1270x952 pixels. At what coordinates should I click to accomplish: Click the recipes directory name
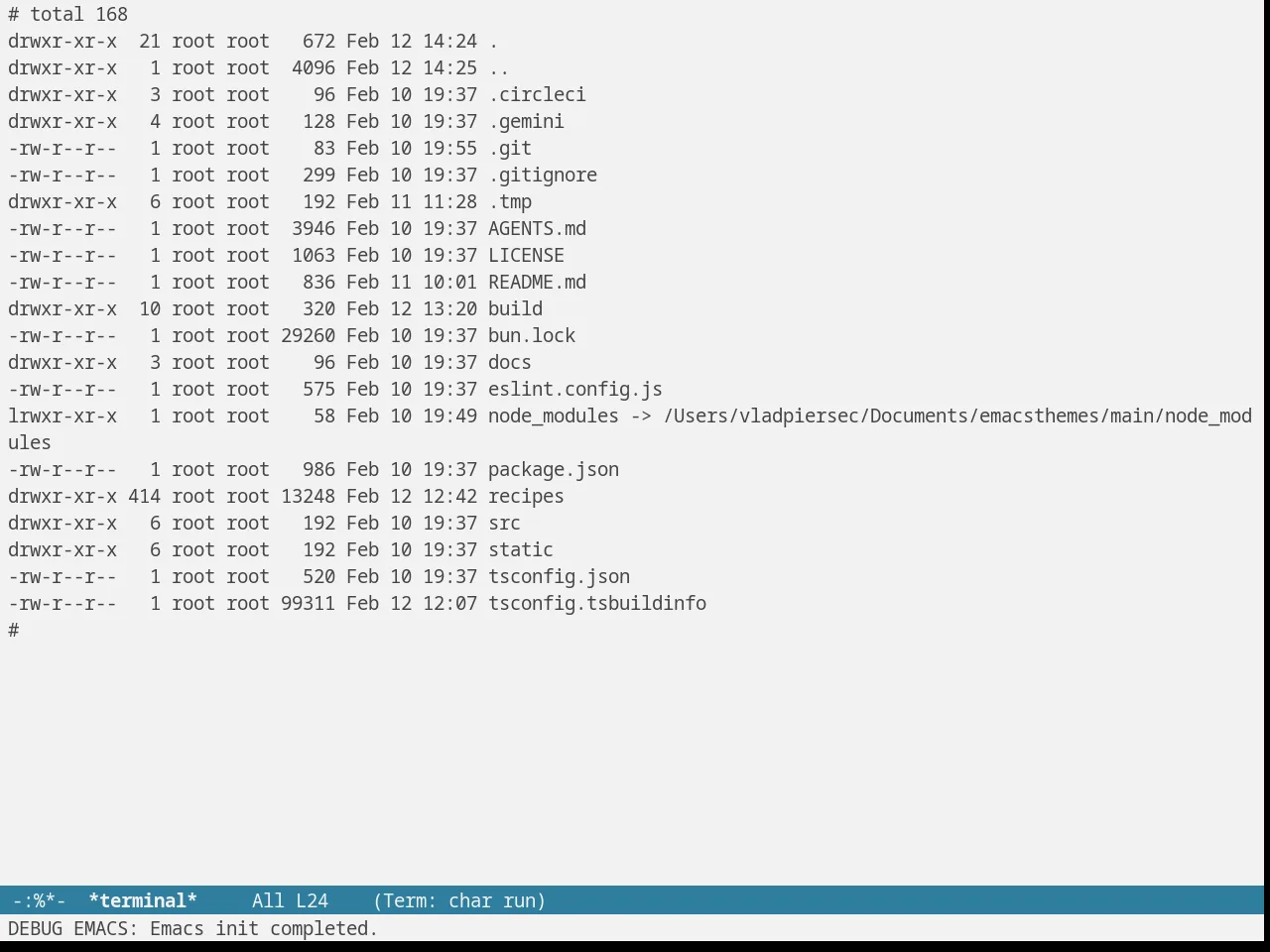tap(526, 496)
